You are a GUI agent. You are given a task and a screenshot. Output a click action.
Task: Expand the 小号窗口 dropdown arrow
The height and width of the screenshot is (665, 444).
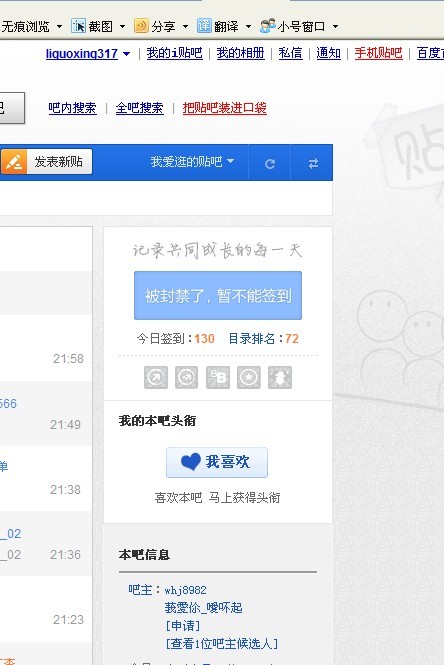tap(335, 27)
